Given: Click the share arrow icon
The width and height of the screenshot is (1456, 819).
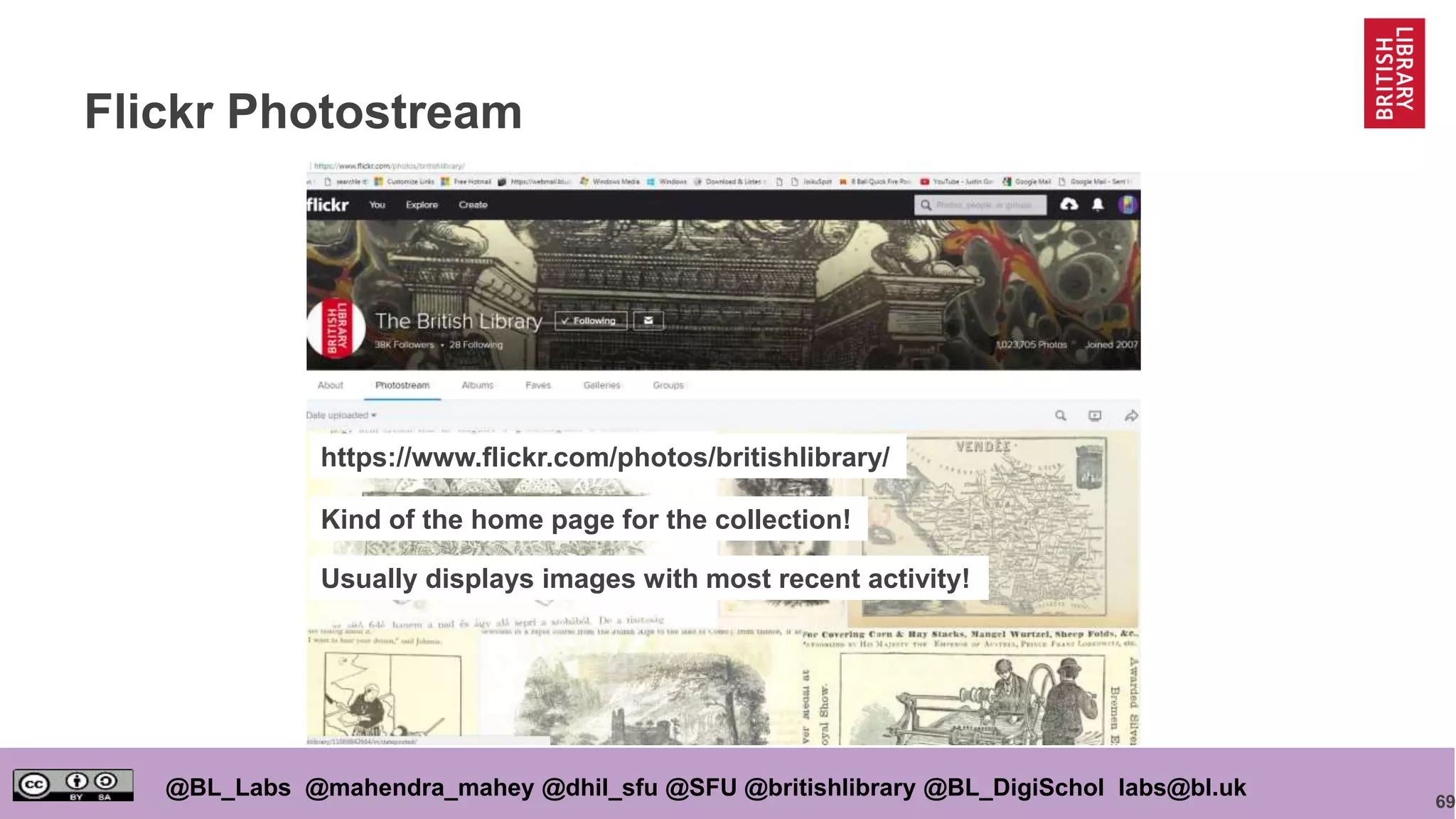Looking at the screenshot, I should coord(1131,416).
